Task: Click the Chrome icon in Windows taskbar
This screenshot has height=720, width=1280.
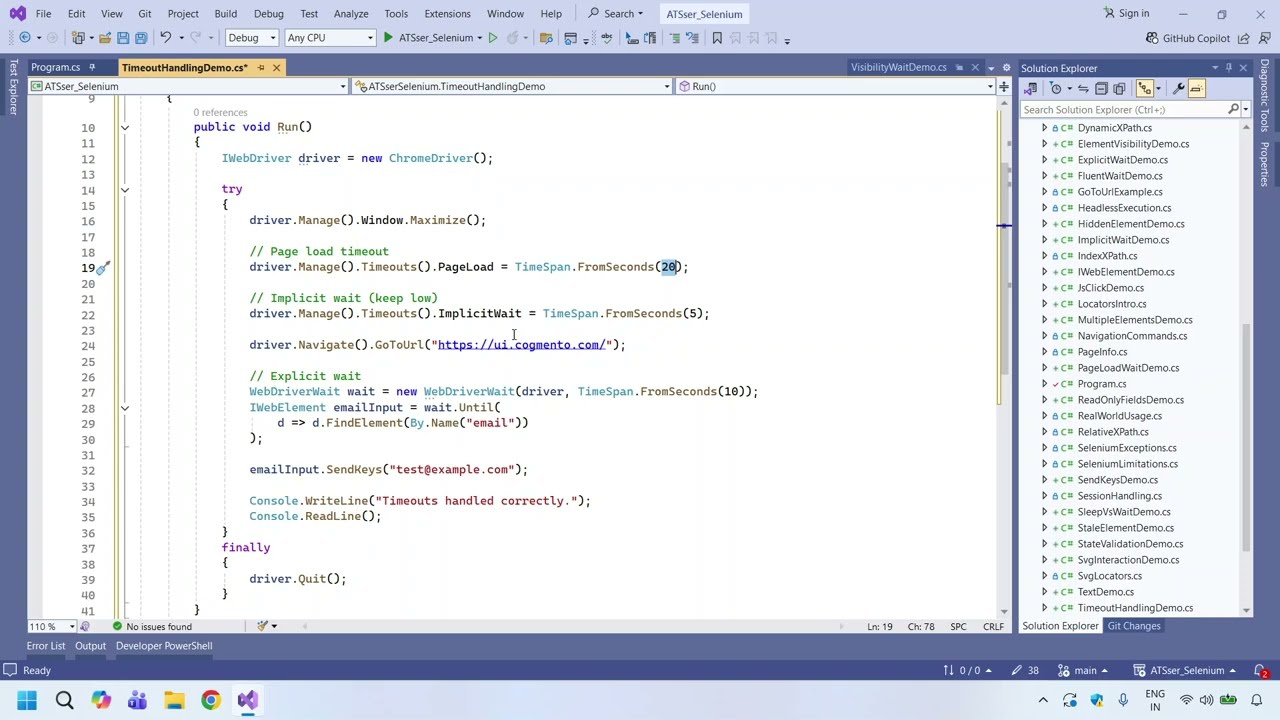Action: click(x=210, y=700)
